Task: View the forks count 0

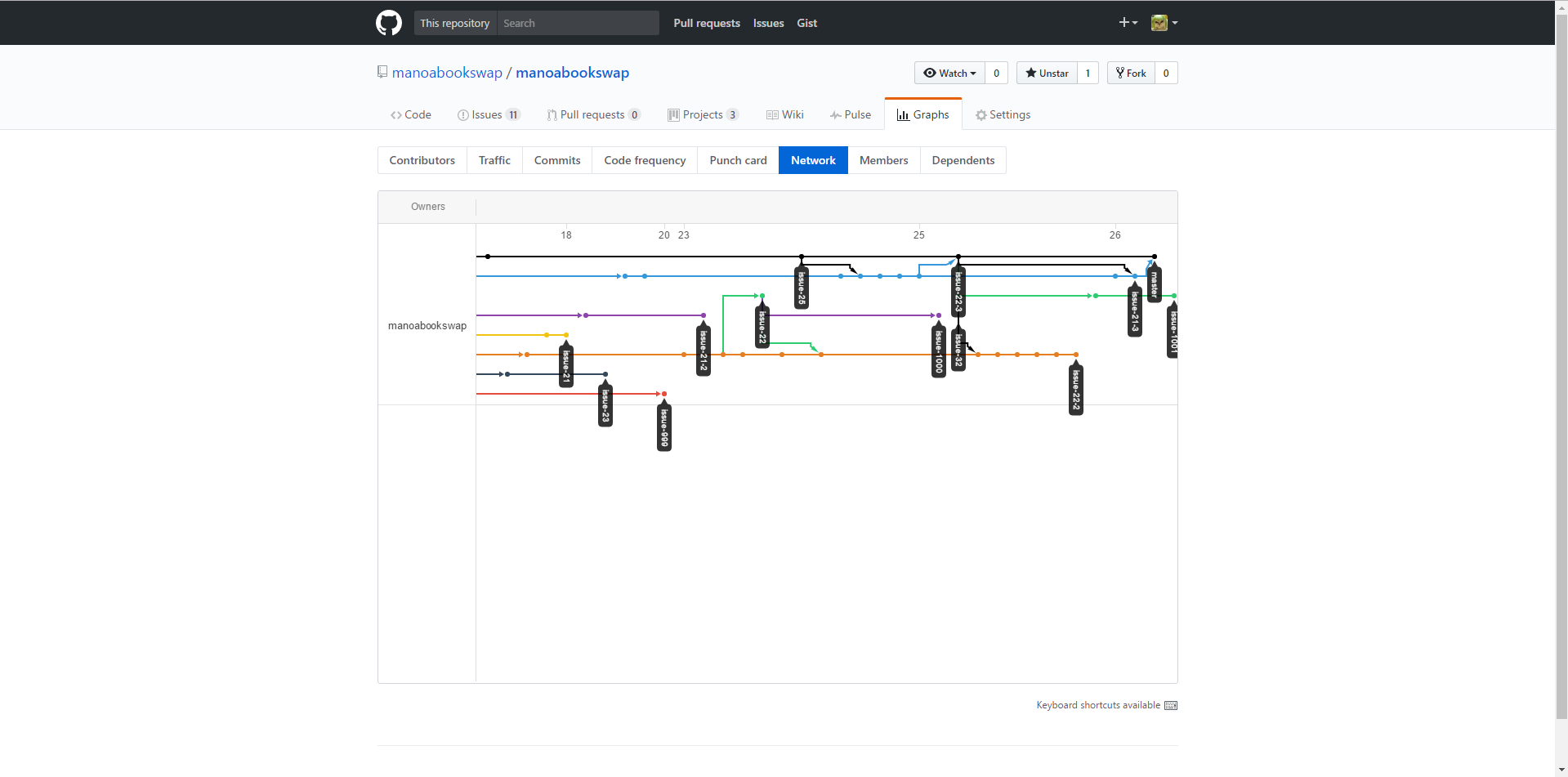Action: point(1166,73)
